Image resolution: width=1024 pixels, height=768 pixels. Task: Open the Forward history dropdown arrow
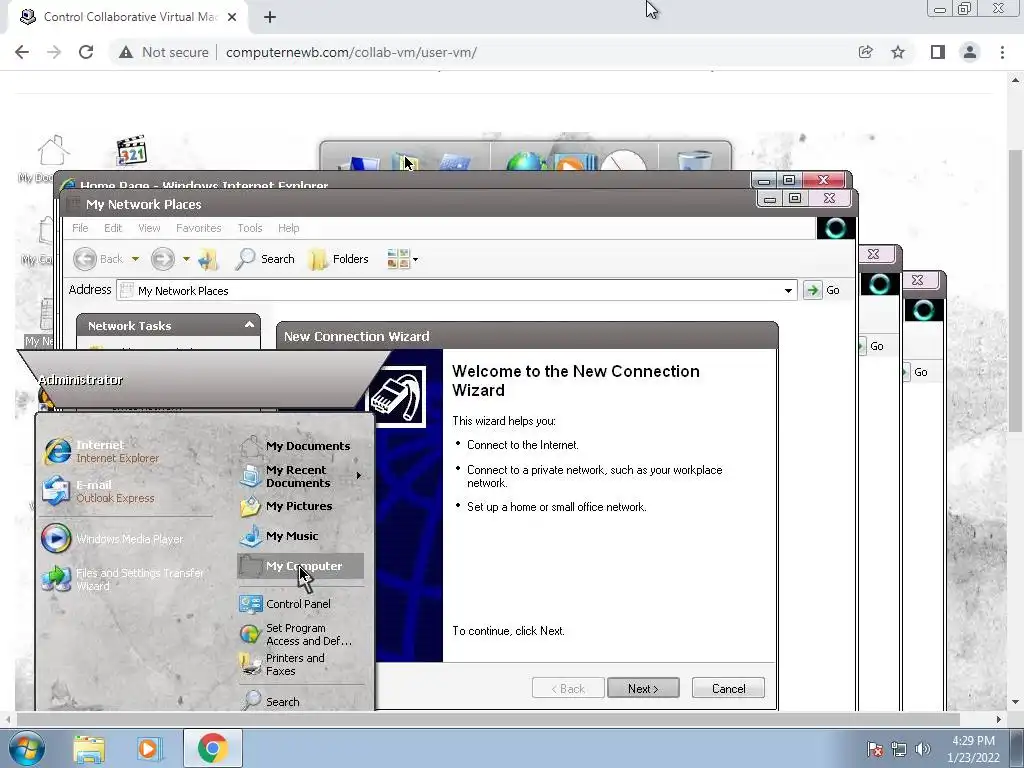[x=186, y=259]
